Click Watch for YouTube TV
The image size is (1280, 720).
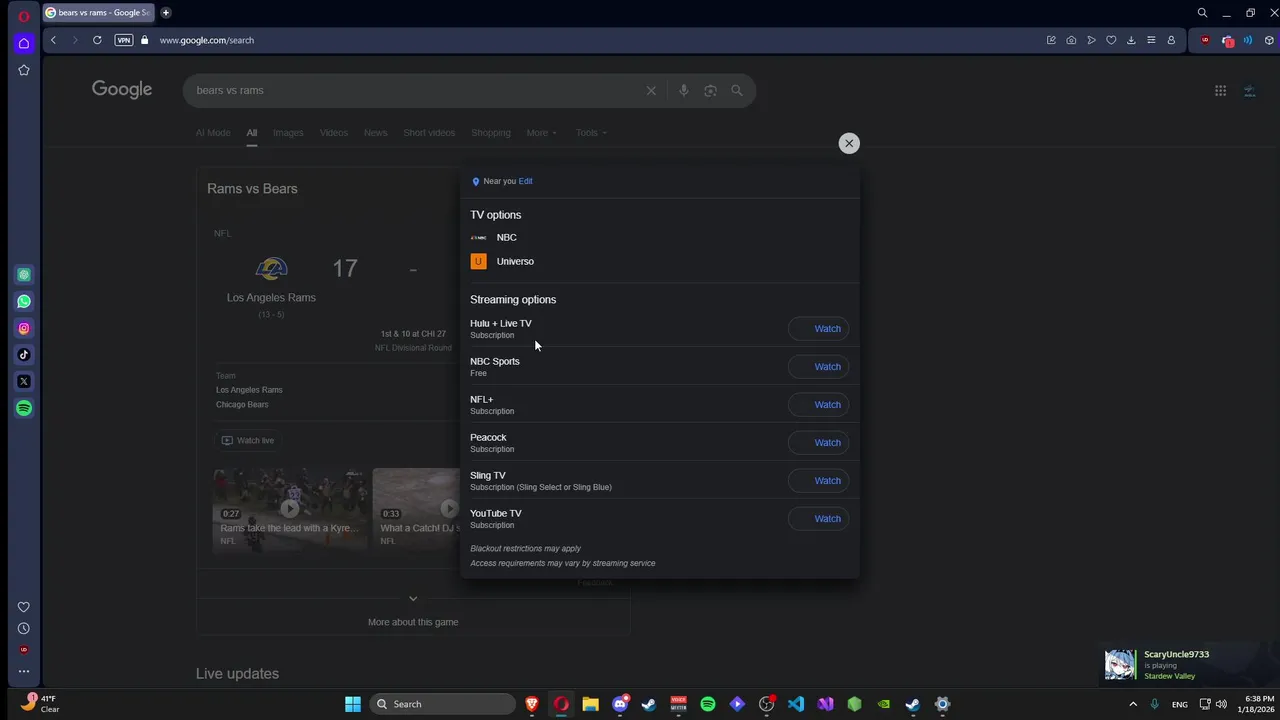coord(819,519)
